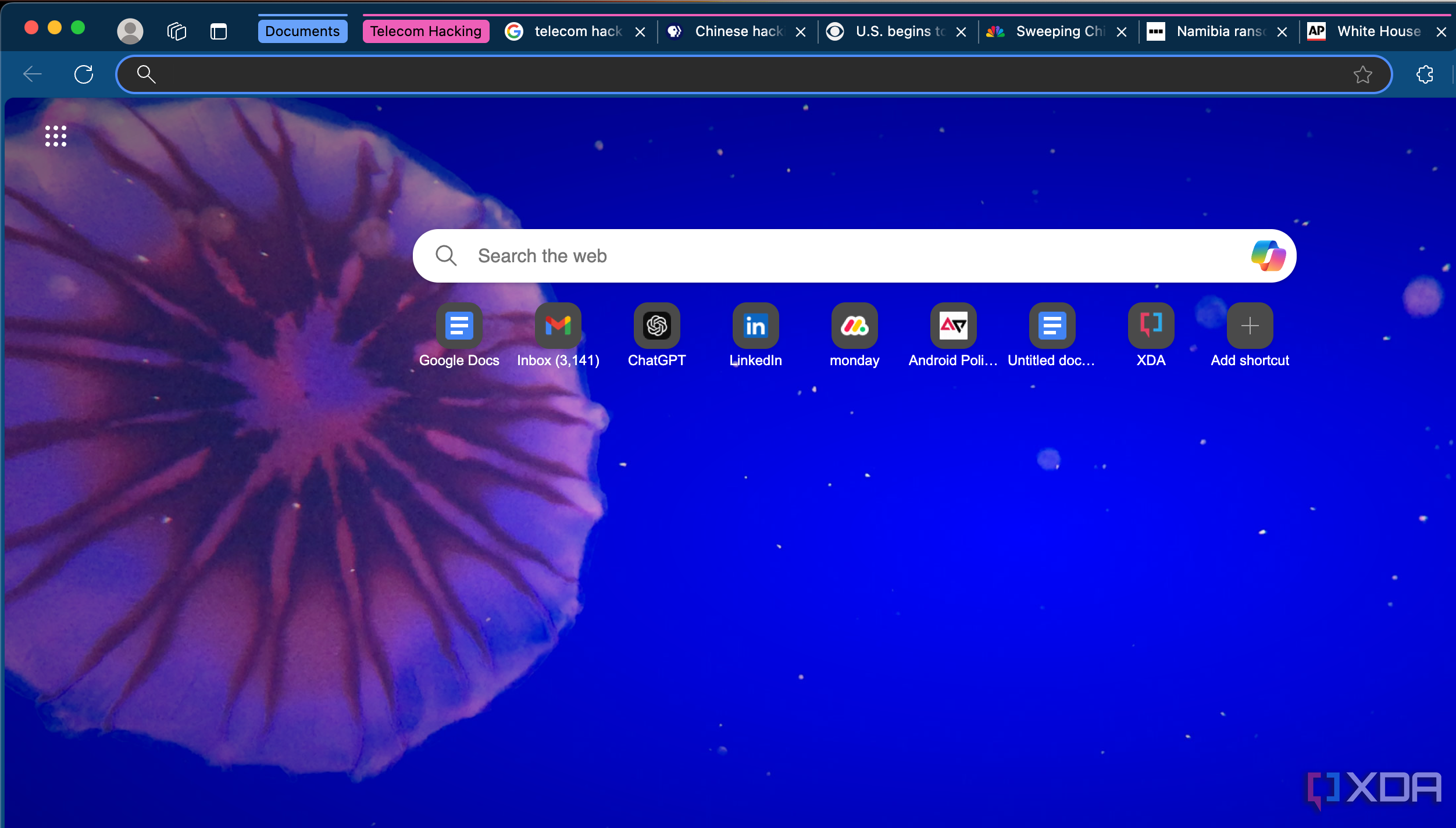Open the tab grid overview
The image size is (1456, 828).
(175, 31)
